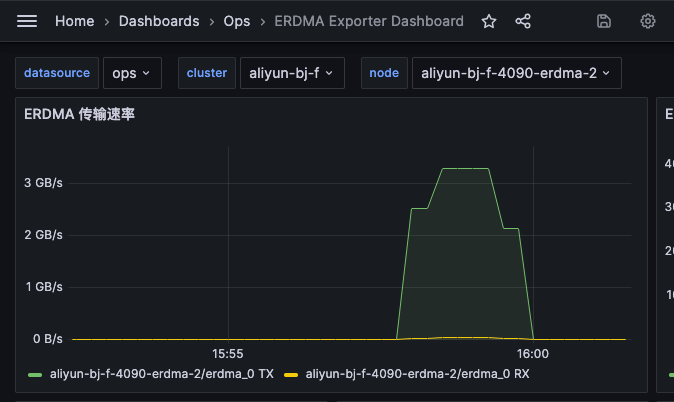
Task: Click green TX legend color swatch
Action: coord(35,374)
